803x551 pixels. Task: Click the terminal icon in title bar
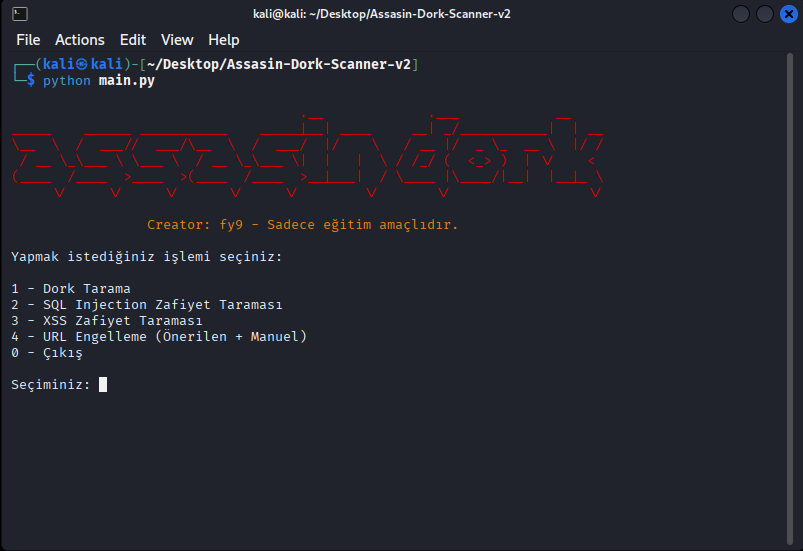click(20, 14)
